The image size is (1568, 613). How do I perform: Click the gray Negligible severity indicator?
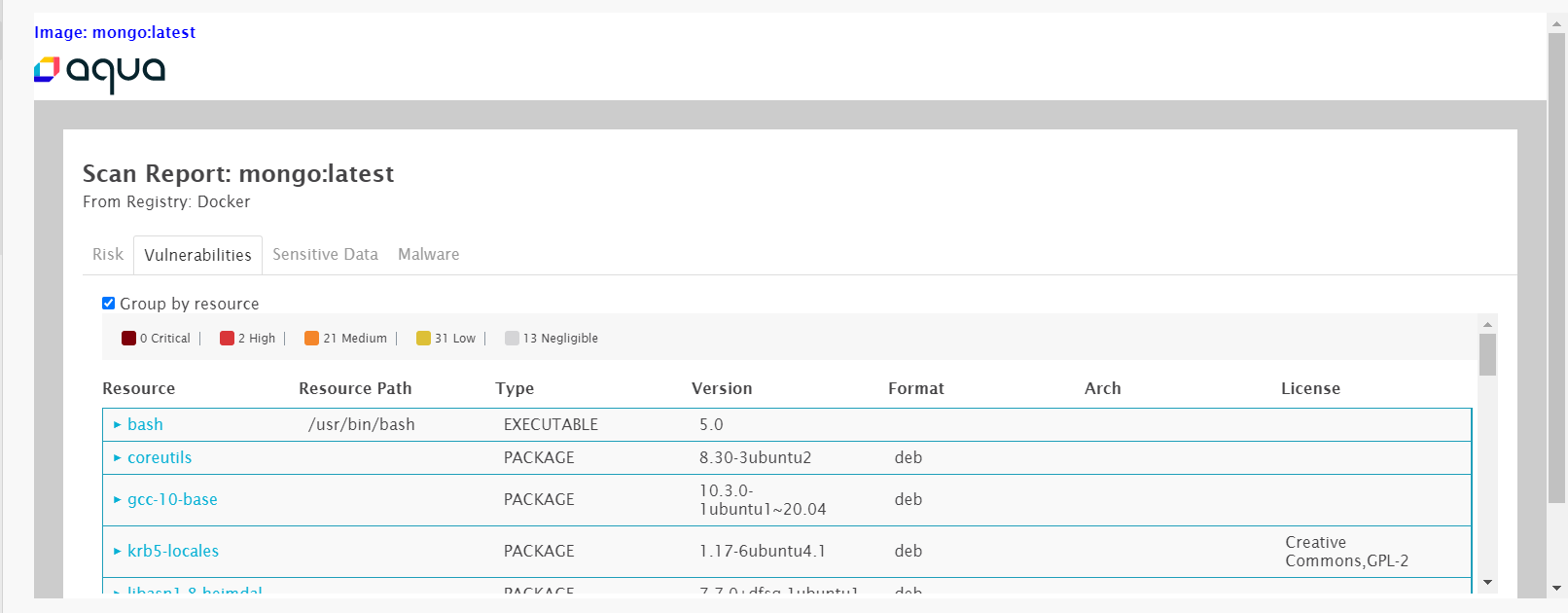pos(512,339)
